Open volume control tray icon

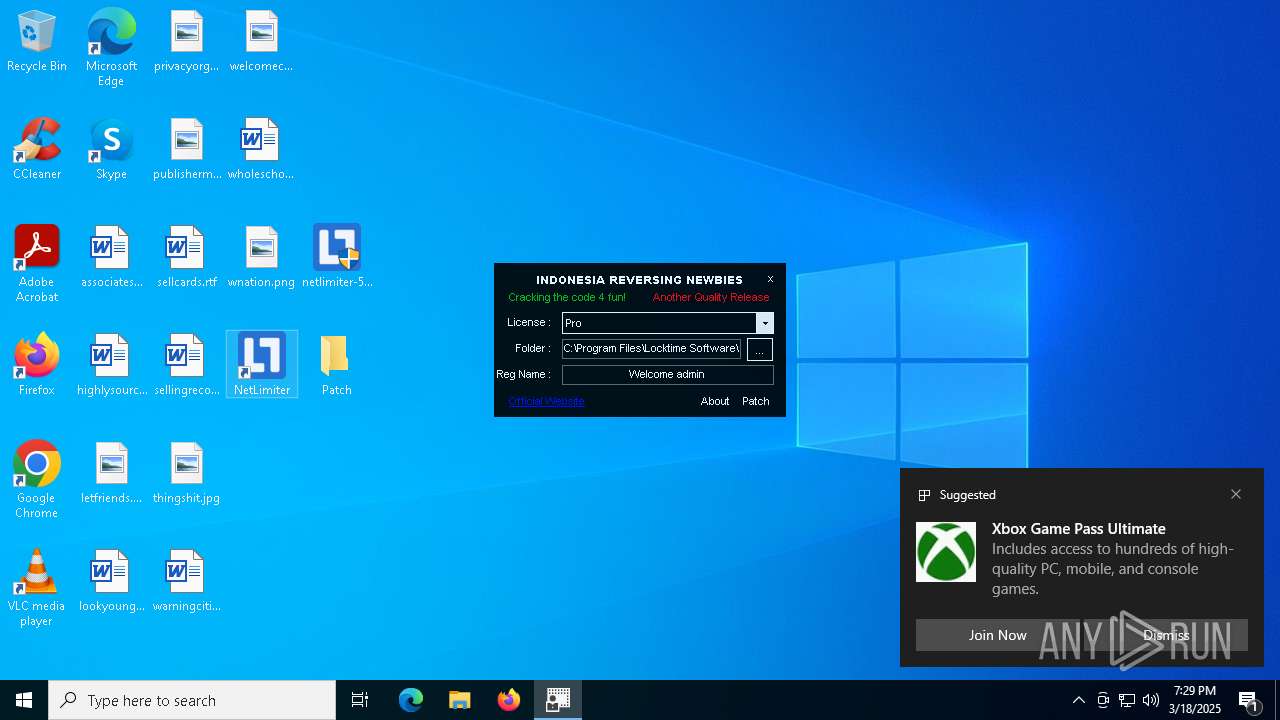click(x=1151, y=700)
